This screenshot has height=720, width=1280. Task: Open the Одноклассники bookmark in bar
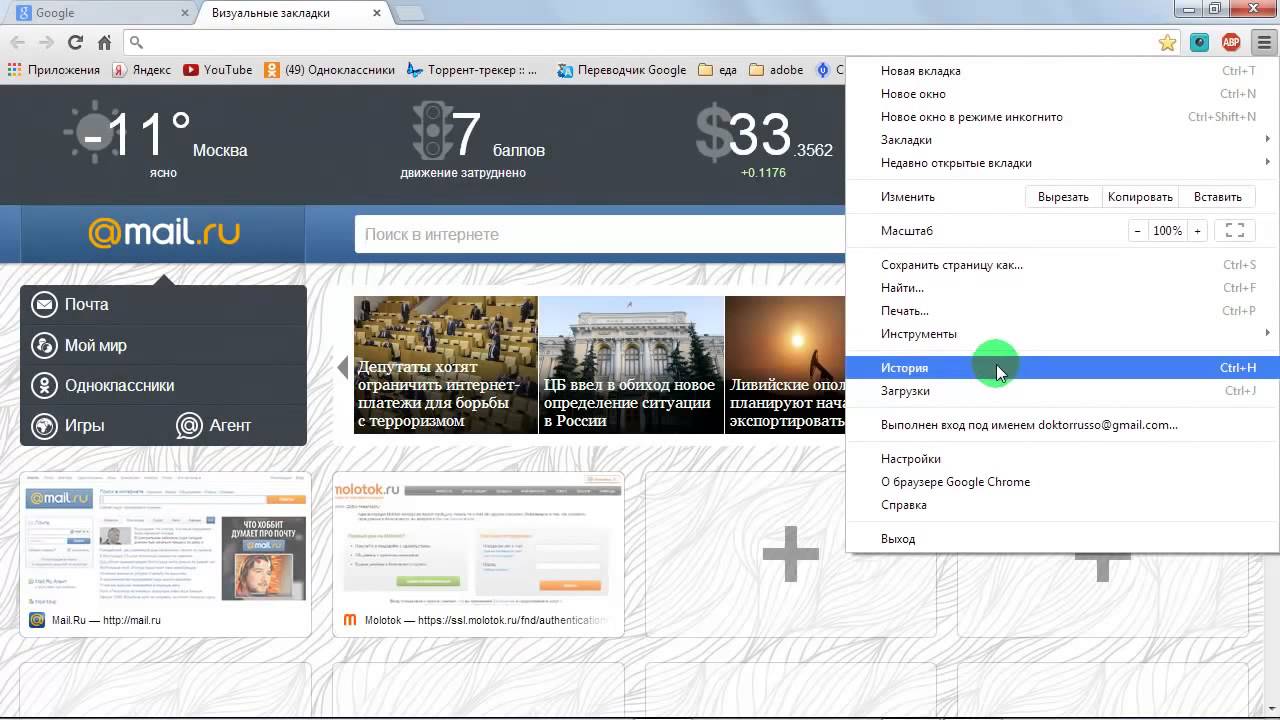(x=330, y=70)
